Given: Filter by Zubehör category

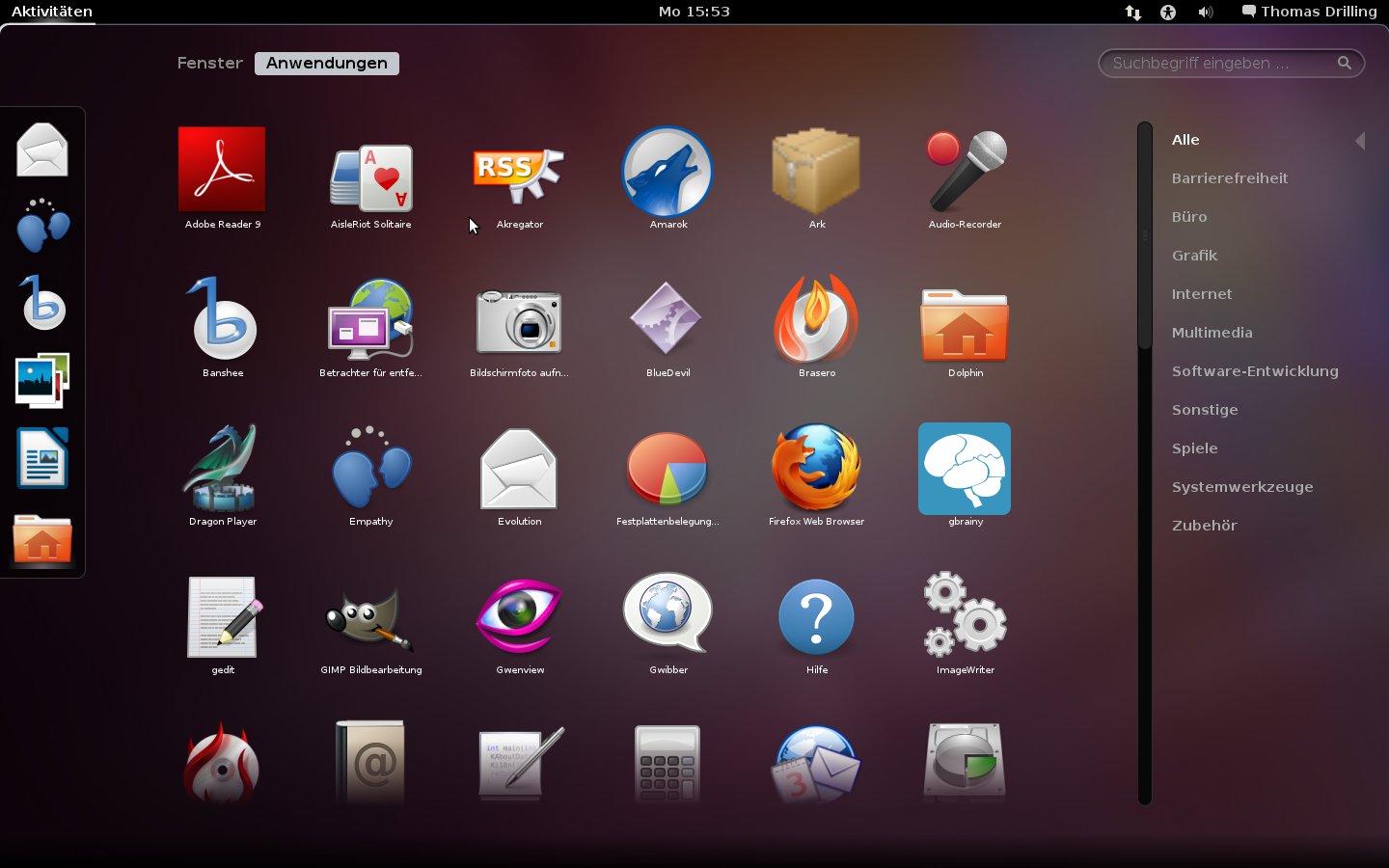Looking at the screenshot, I should (x=1205, y=526).
